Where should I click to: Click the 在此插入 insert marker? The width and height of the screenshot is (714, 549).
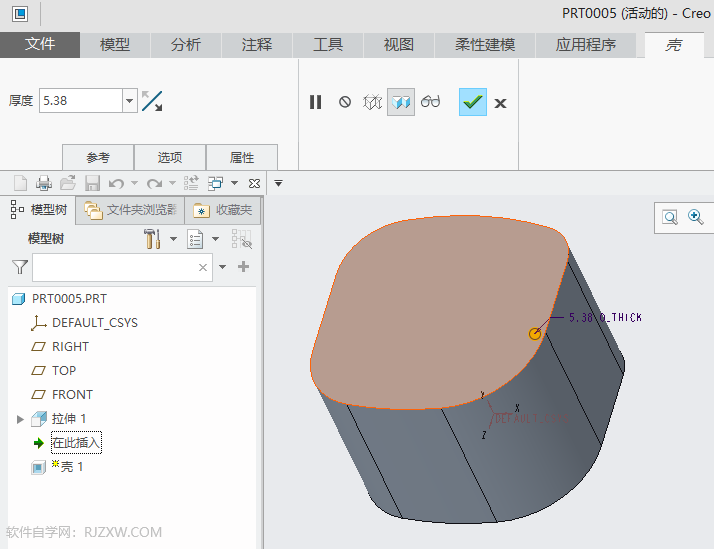pos(76,442)
